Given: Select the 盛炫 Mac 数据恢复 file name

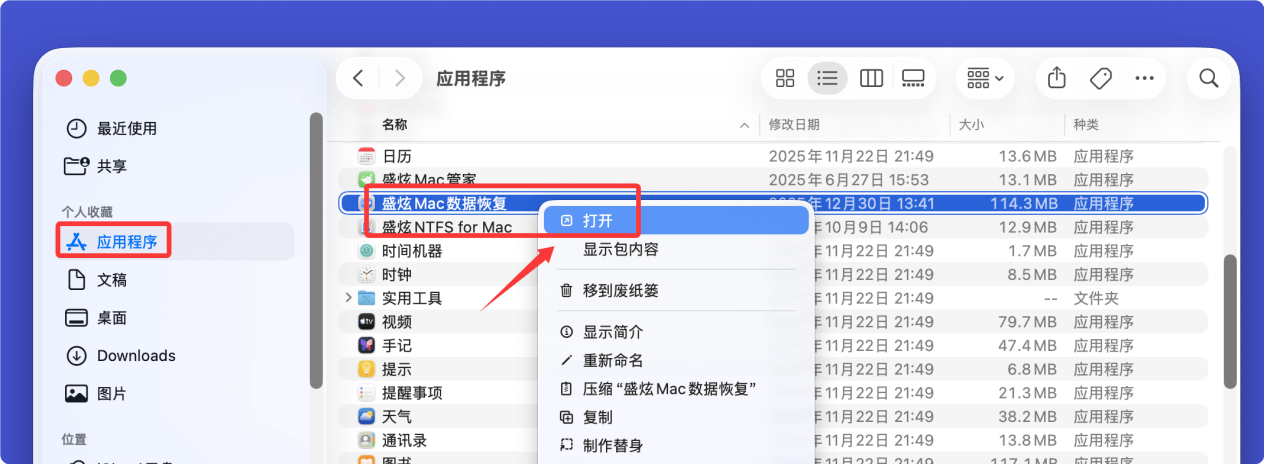Looking at the screenshot, I should pyautogui.click(x=445, y=204).
